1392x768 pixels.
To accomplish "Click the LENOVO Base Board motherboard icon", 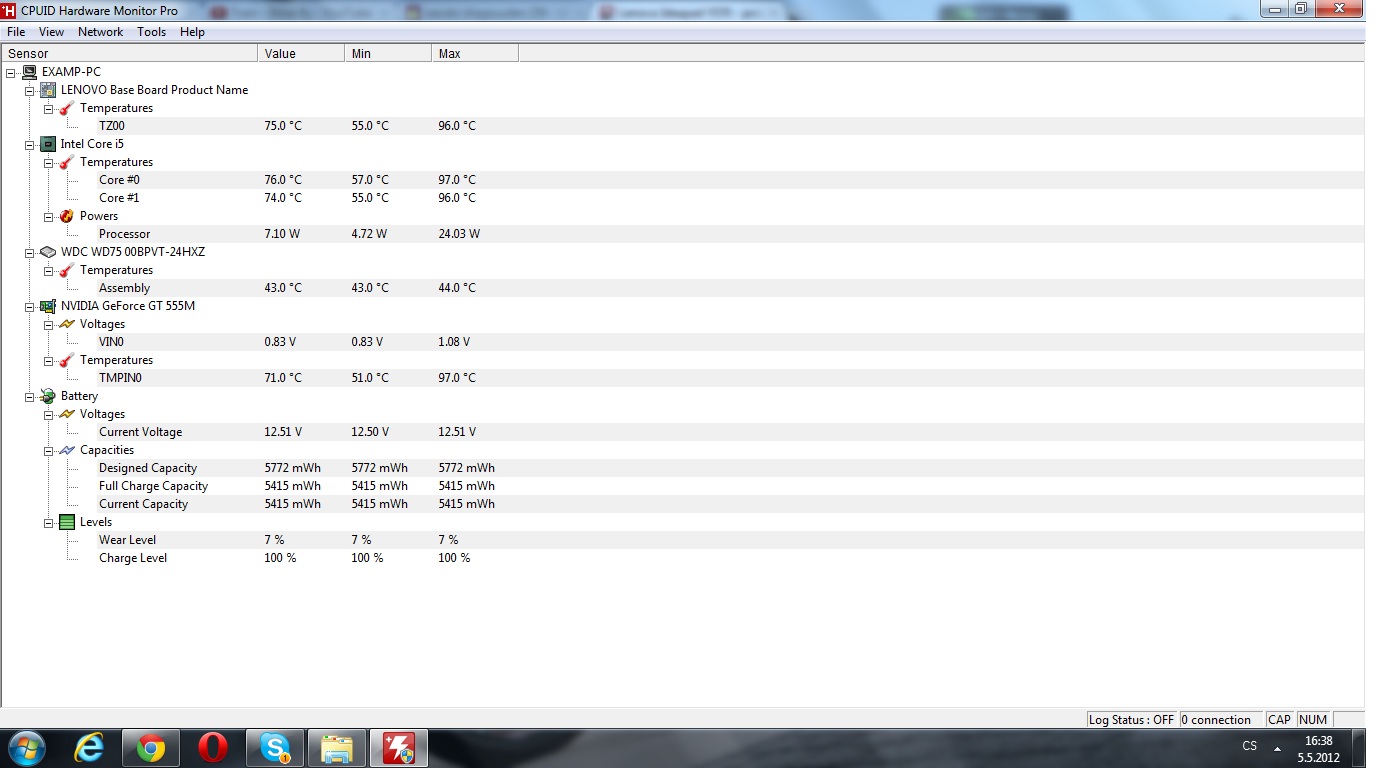I will [48, 90].
